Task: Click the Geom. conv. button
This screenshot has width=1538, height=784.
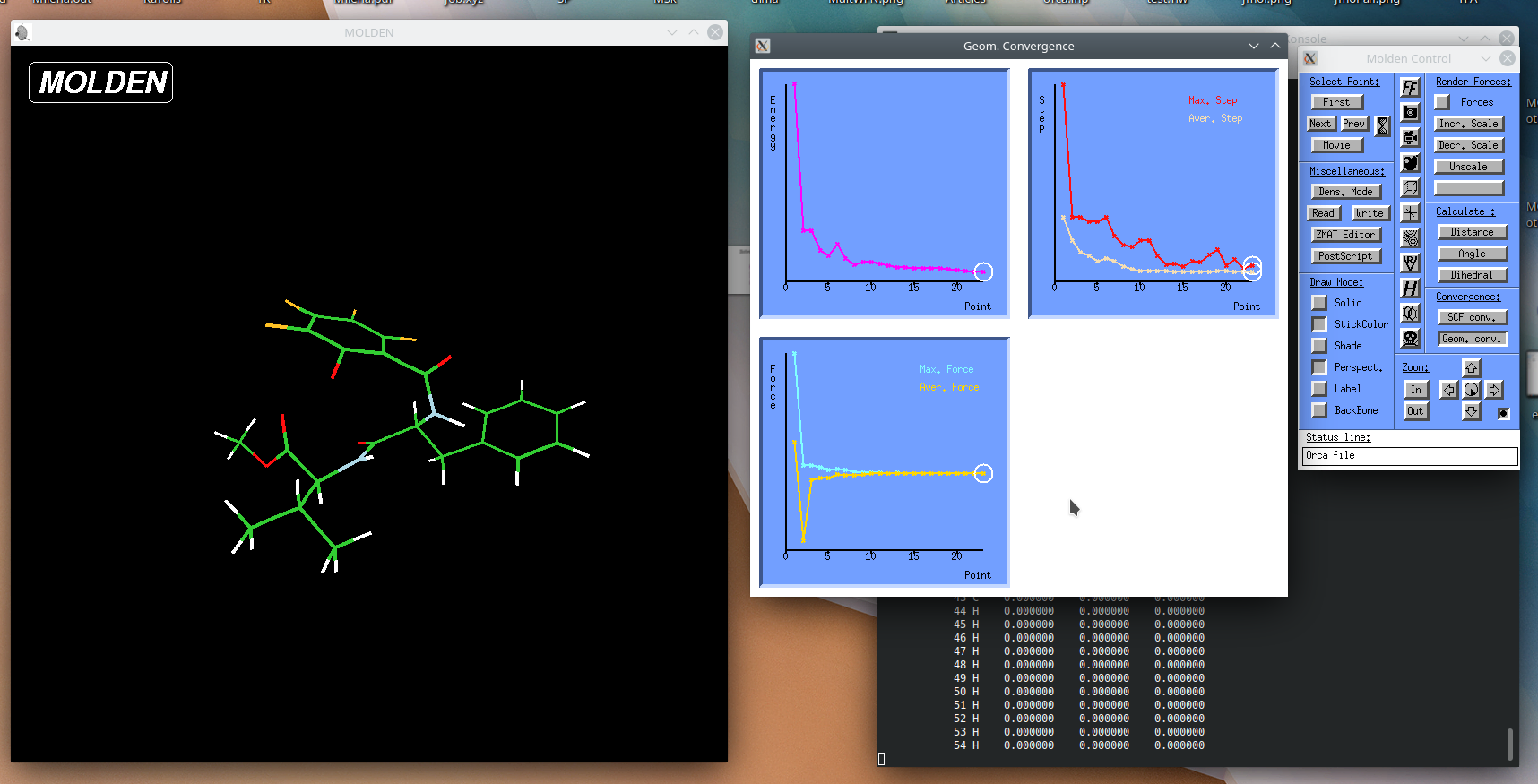Action: click(x=1473, y=339)
